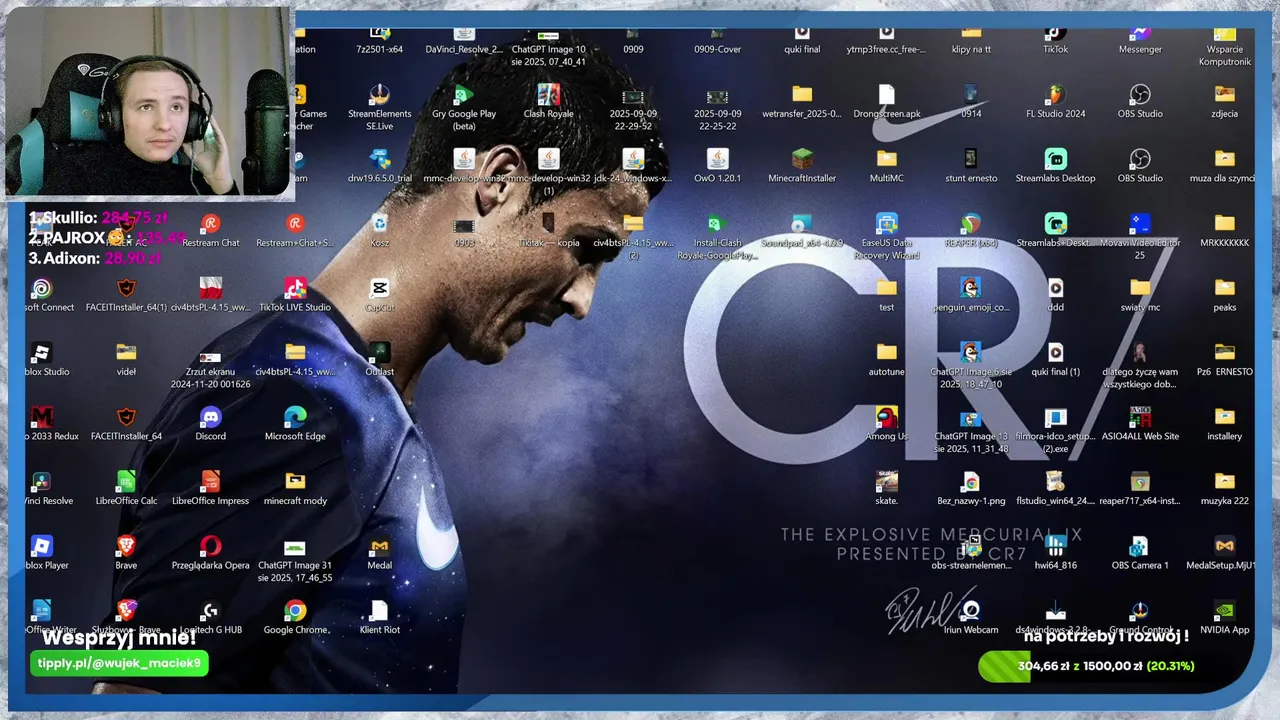
Task: Select video 2025-09-09 22-29-52
Action: tap(632, 107)
